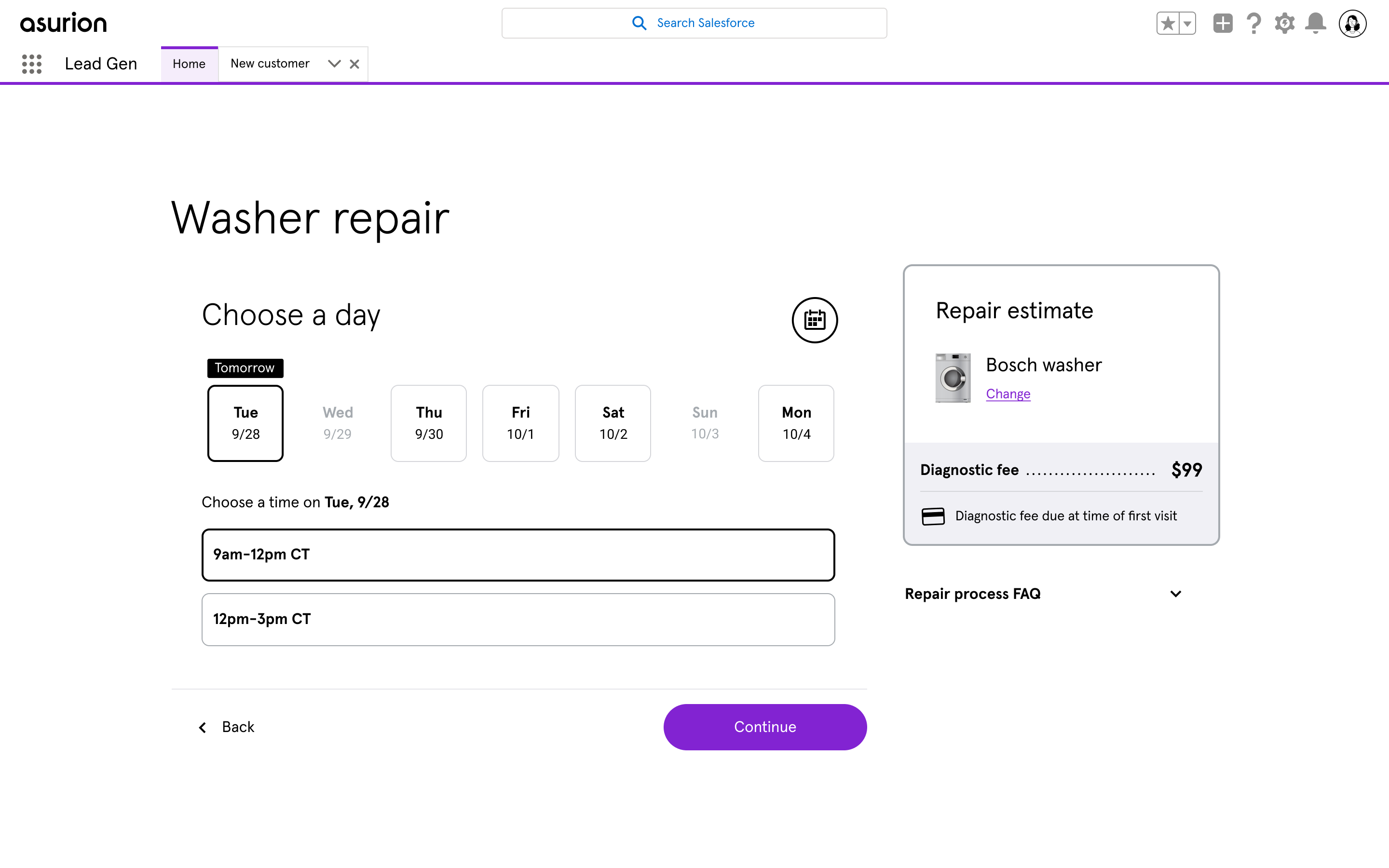The width and height of the screenshot is (1389, 868).
Task: Click the Search Salesforce field
Action: (x=694, y=23)
